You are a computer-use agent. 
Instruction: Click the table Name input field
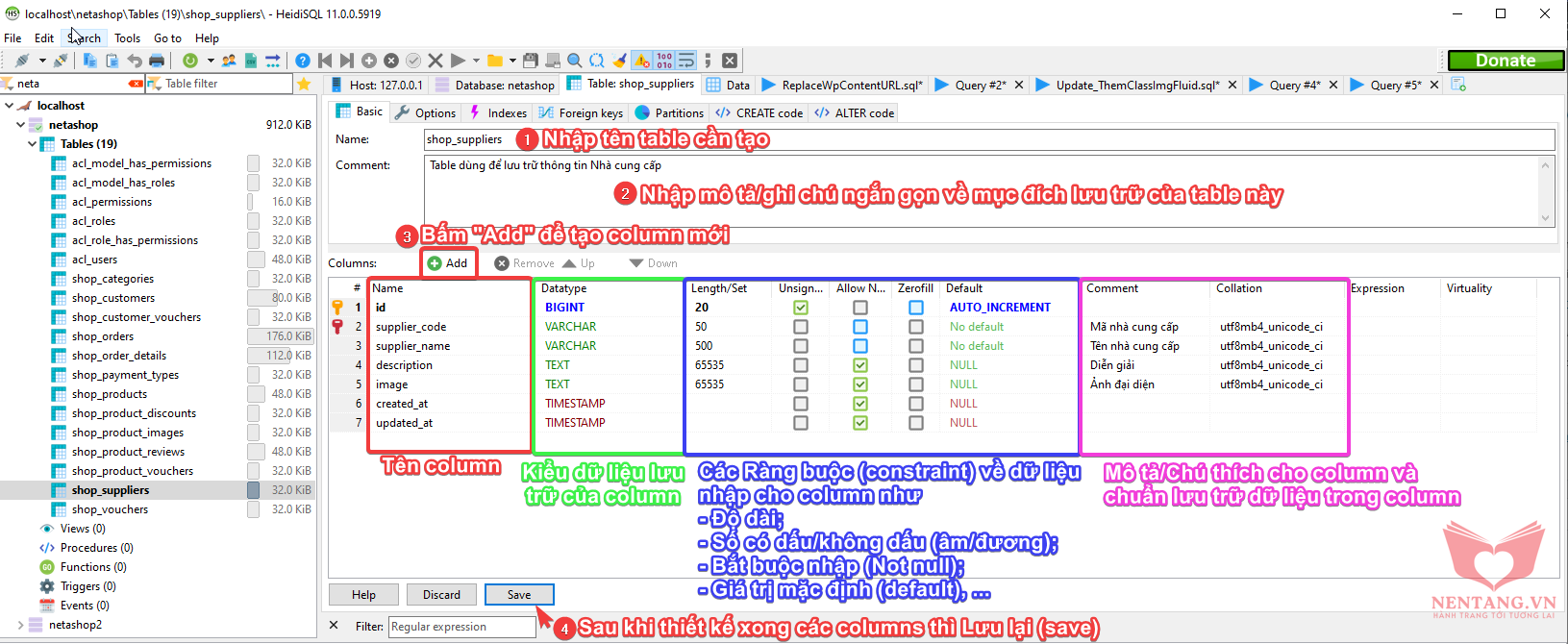pos(988,139)
